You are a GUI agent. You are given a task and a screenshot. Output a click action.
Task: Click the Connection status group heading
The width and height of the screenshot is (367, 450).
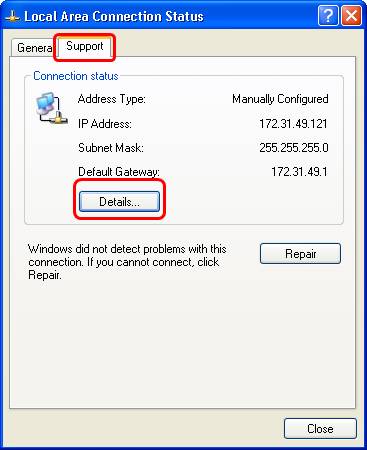[76, 76]
